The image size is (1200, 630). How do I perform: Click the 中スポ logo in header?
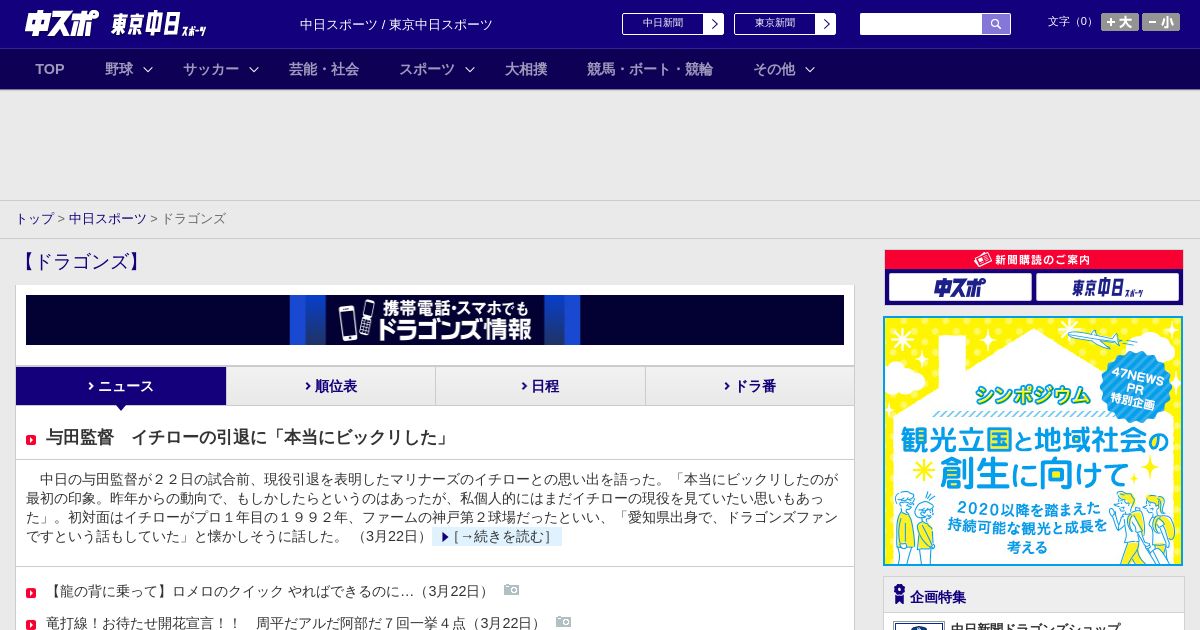(x=62, y=23)
